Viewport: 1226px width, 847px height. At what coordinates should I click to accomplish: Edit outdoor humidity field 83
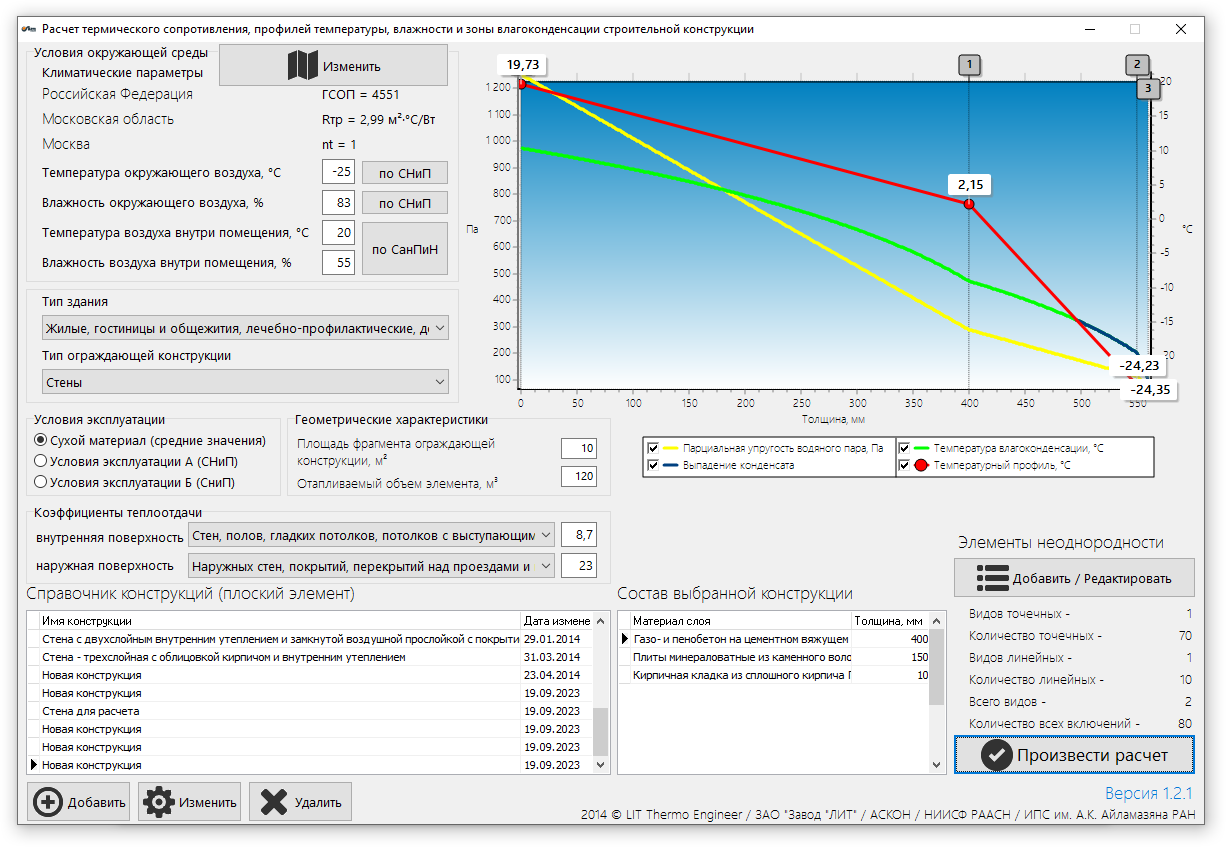coord(338,203)
